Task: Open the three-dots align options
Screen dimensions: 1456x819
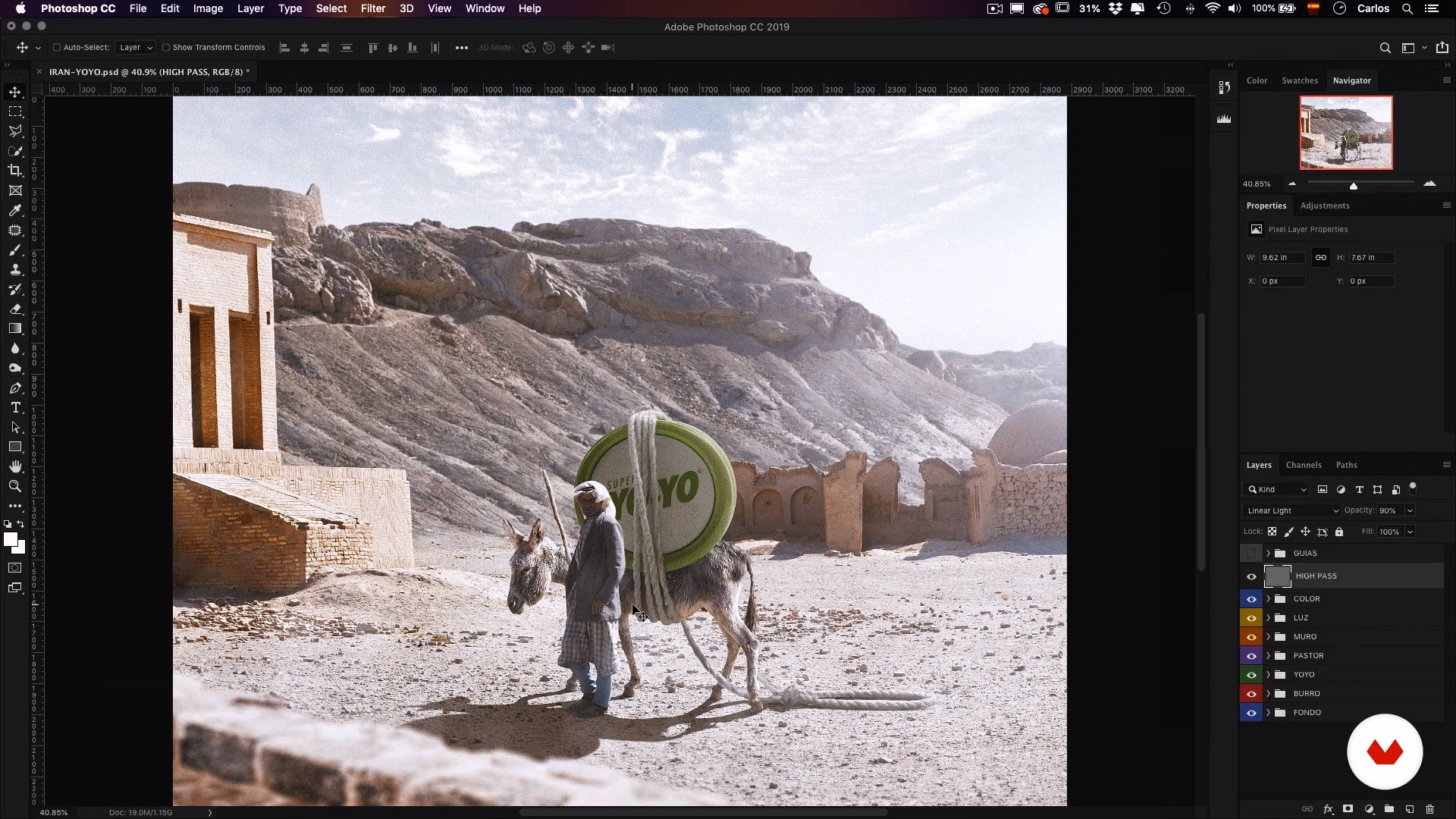Action: coord(462,48)
